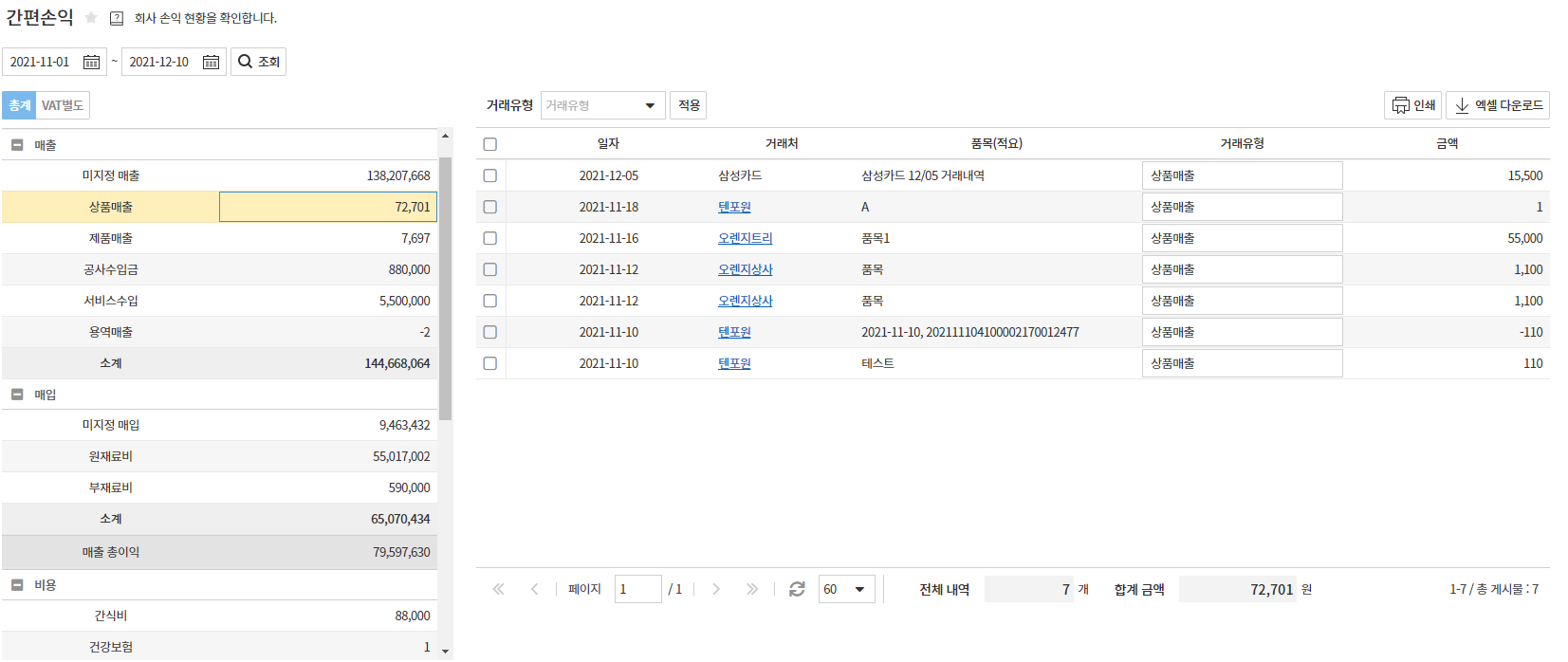This screenshot has width=1568, height=662.
Task: Click the favorite star icon beside 간편손익
Action: pyautogui.click(x=91, y=18)
